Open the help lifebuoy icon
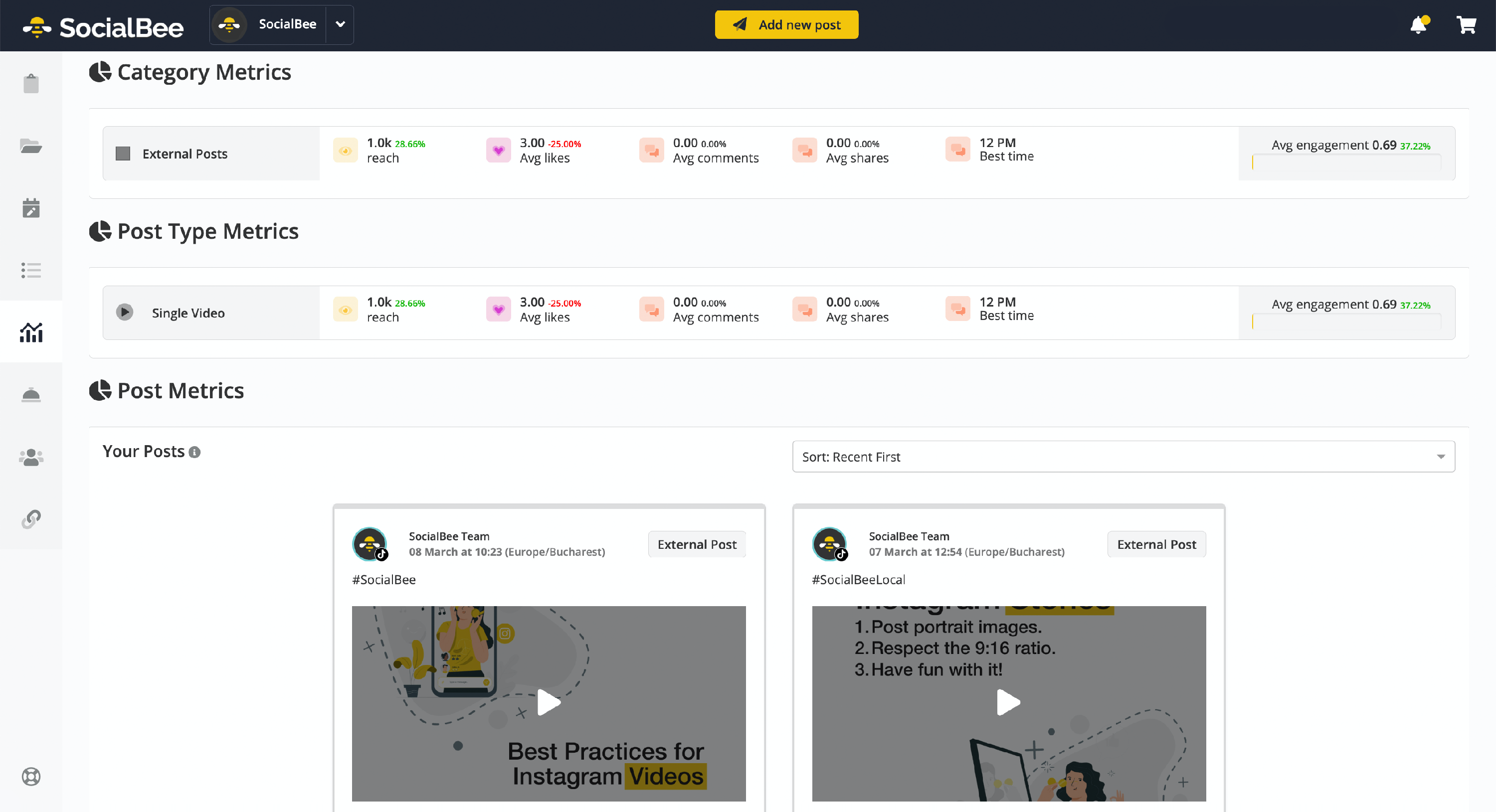1496x812 pixels. [x=31, y=777]
